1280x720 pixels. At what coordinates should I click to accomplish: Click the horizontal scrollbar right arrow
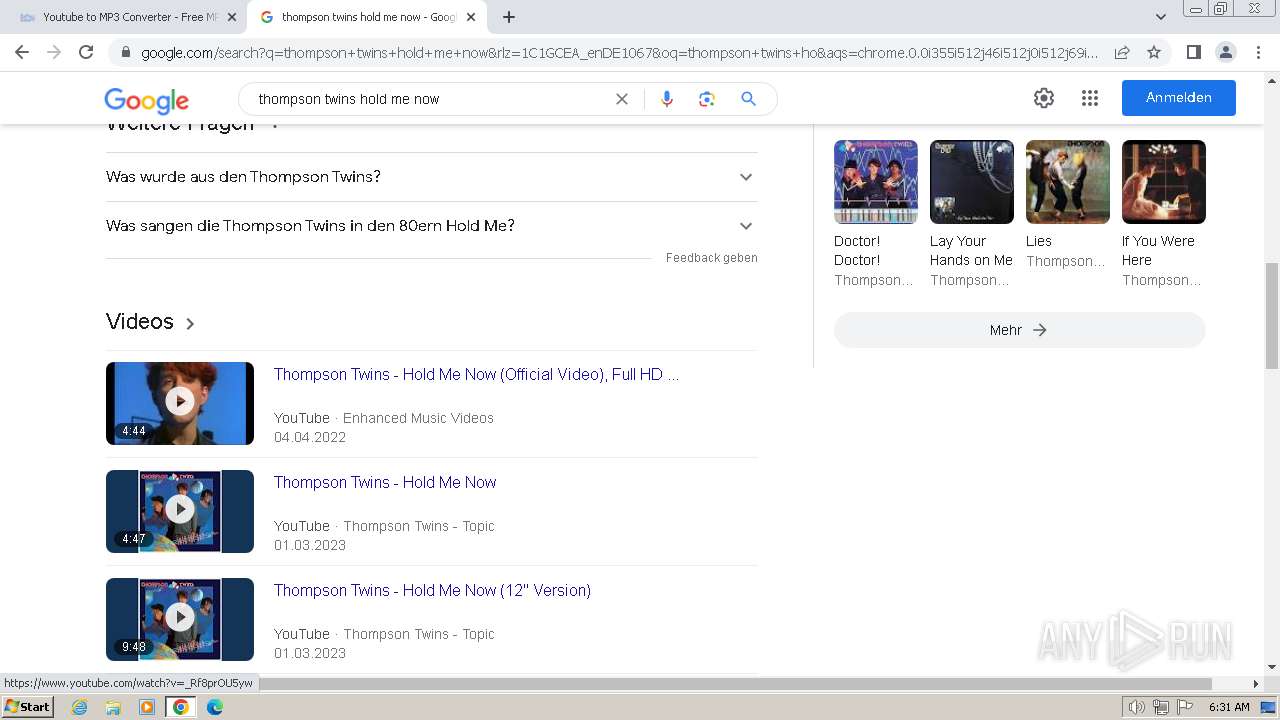[x=1256, y=684]
